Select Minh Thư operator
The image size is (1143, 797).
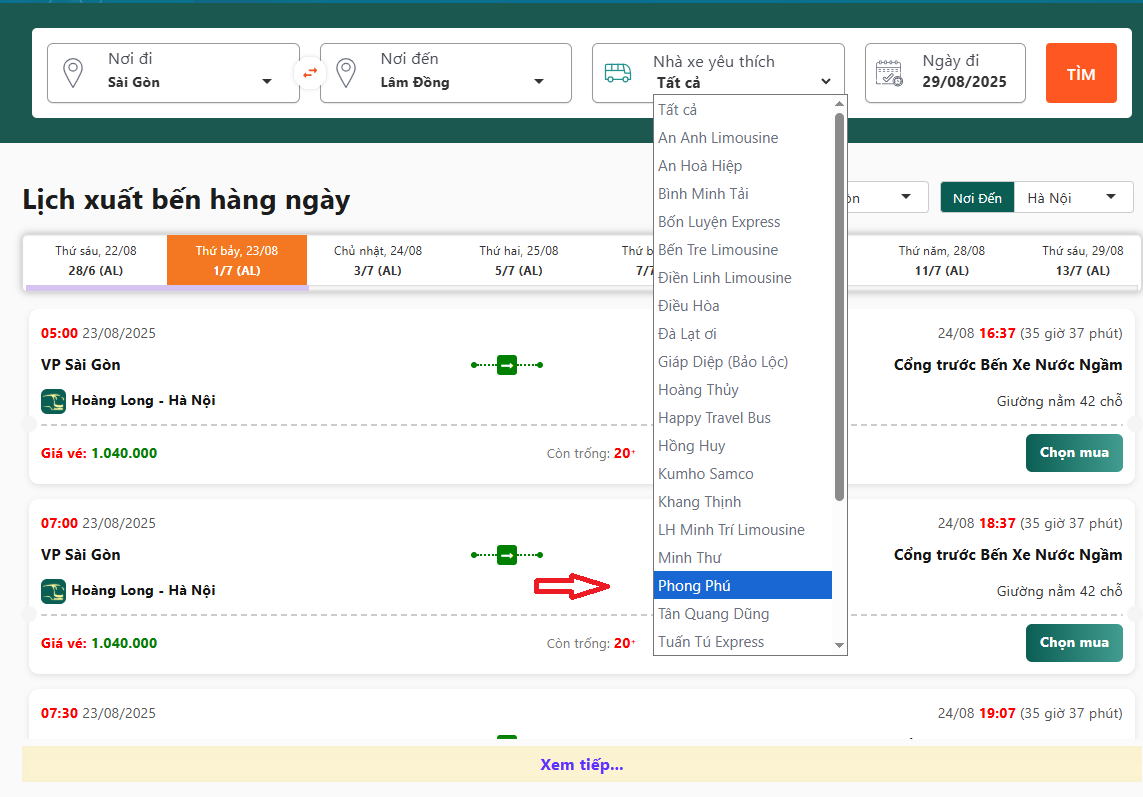click(x=743, y=558)
